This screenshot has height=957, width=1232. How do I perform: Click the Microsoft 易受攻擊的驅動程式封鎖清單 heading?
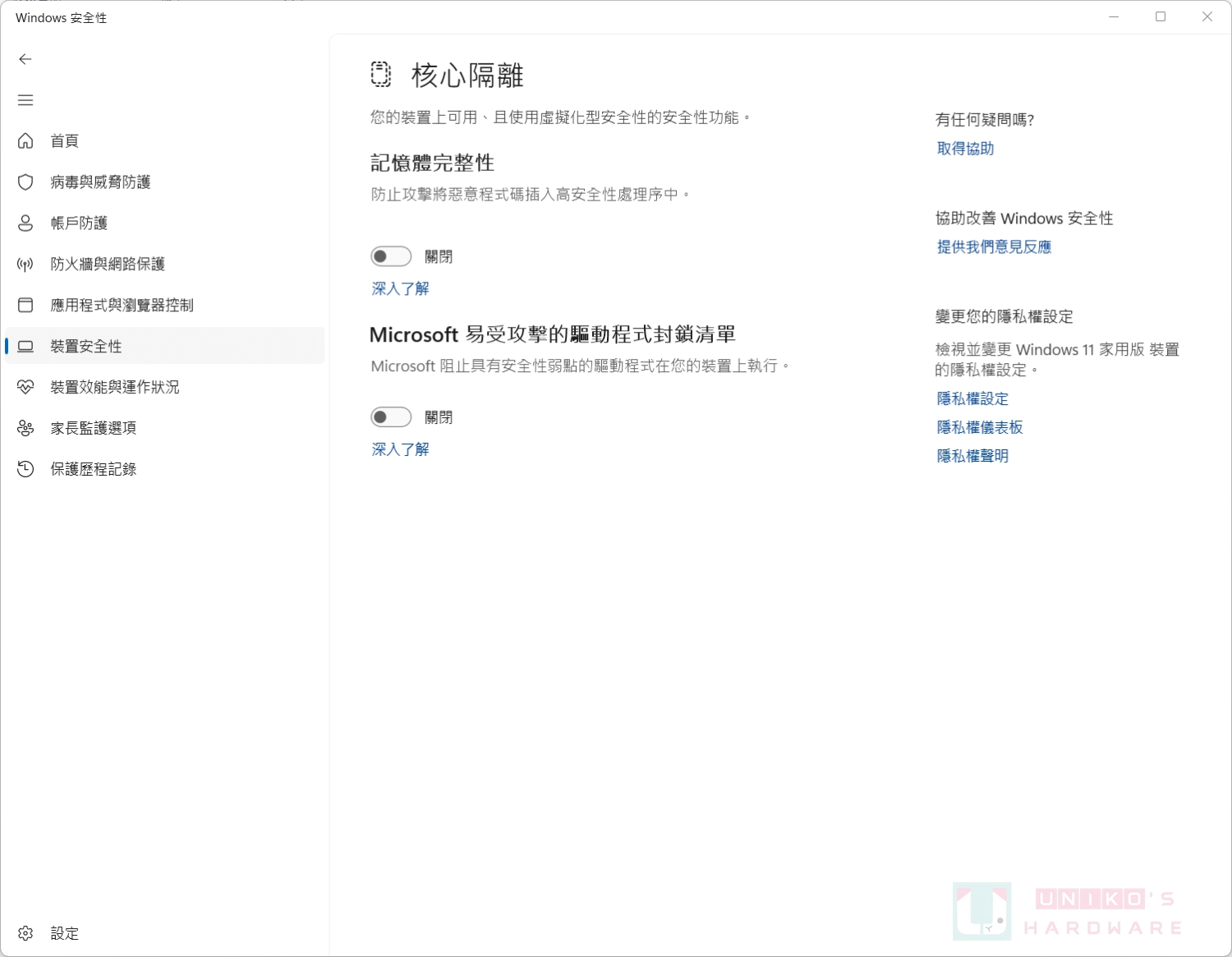[553, 334]
